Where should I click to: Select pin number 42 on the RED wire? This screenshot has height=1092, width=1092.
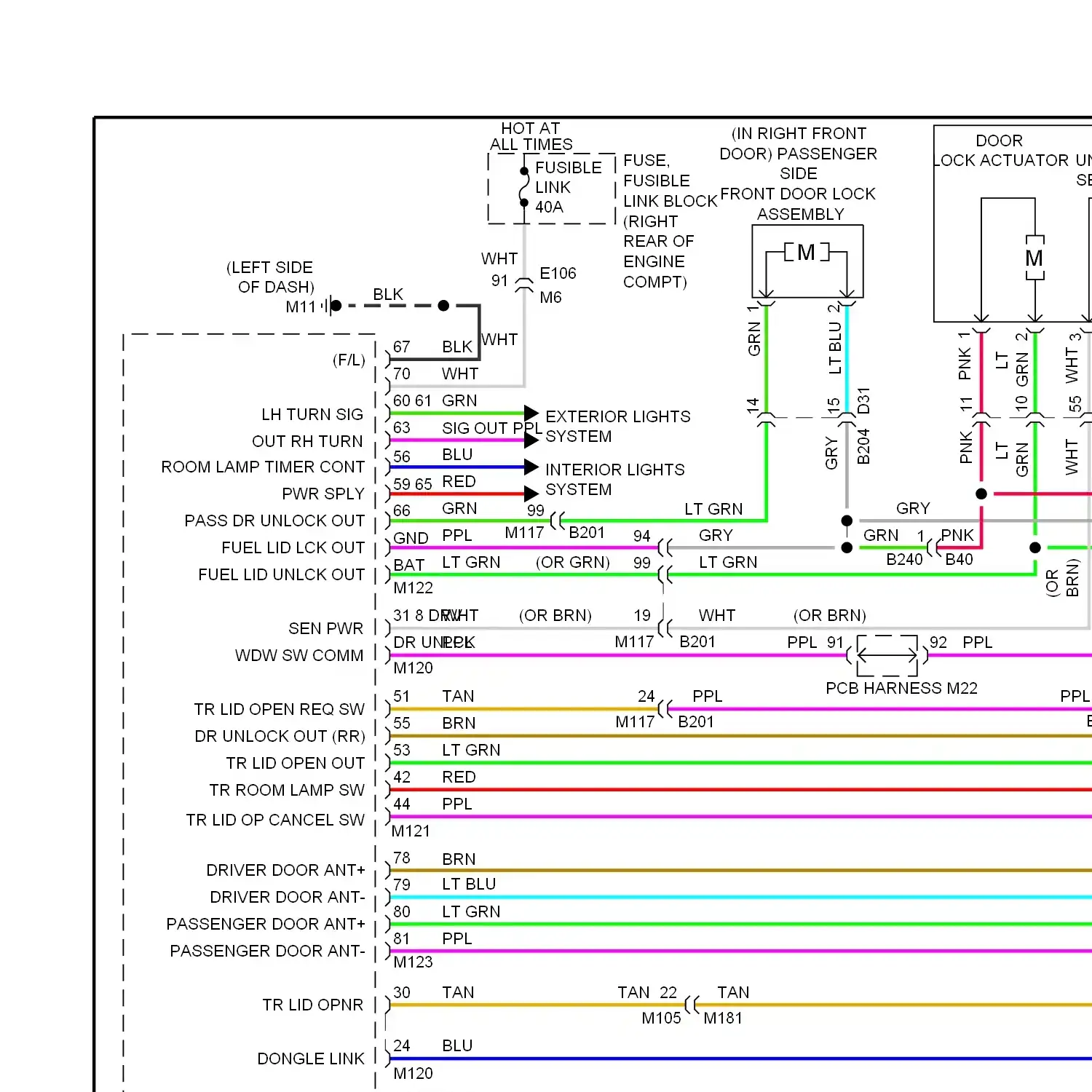[402, 777]
